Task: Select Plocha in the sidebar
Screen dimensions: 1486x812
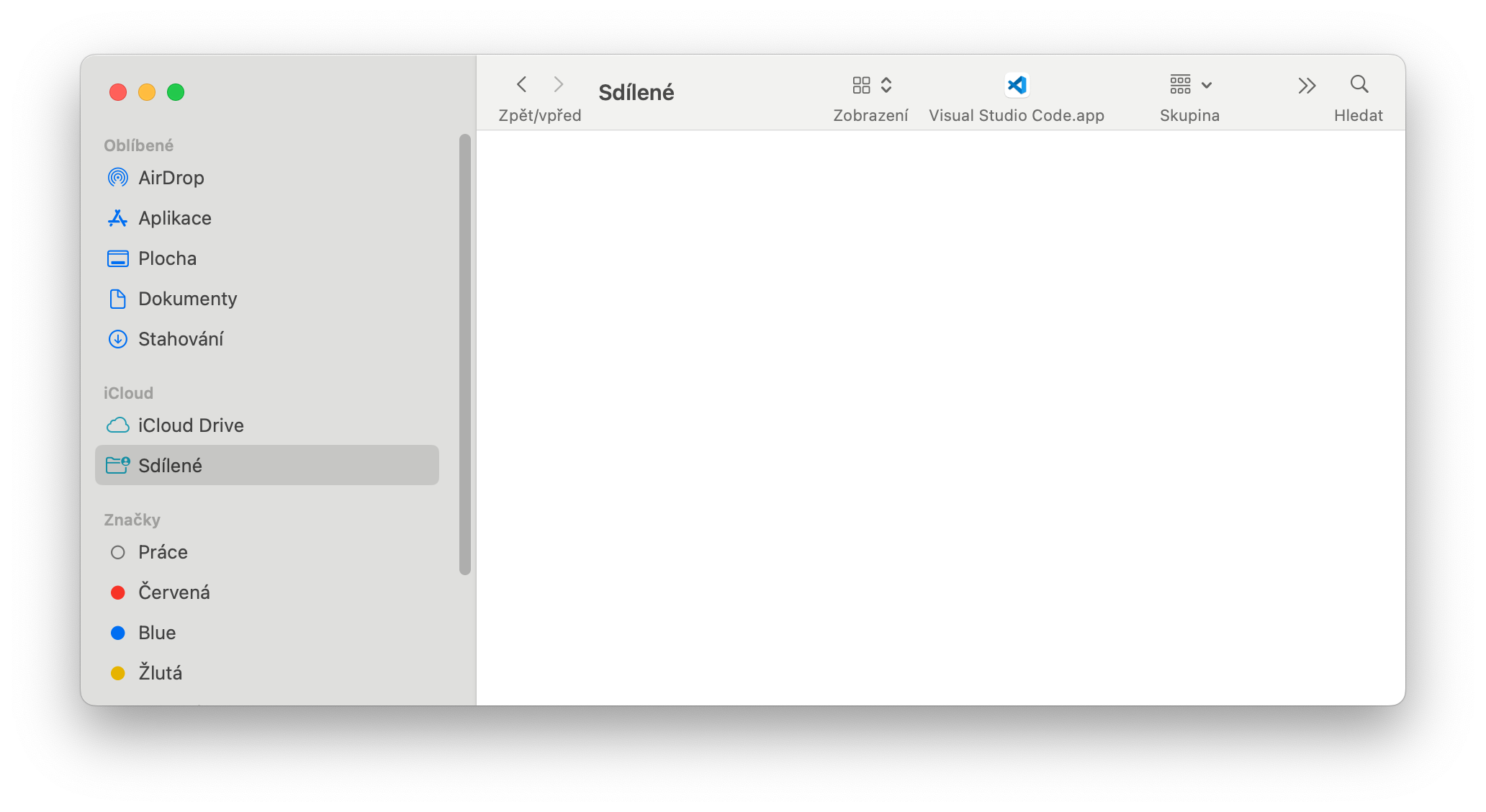Action: pos(167,258)
